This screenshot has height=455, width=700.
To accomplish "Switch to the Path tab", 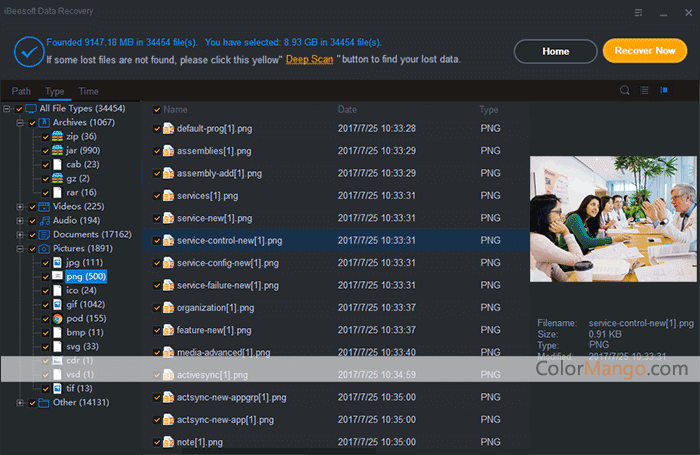I will point(21,91).
